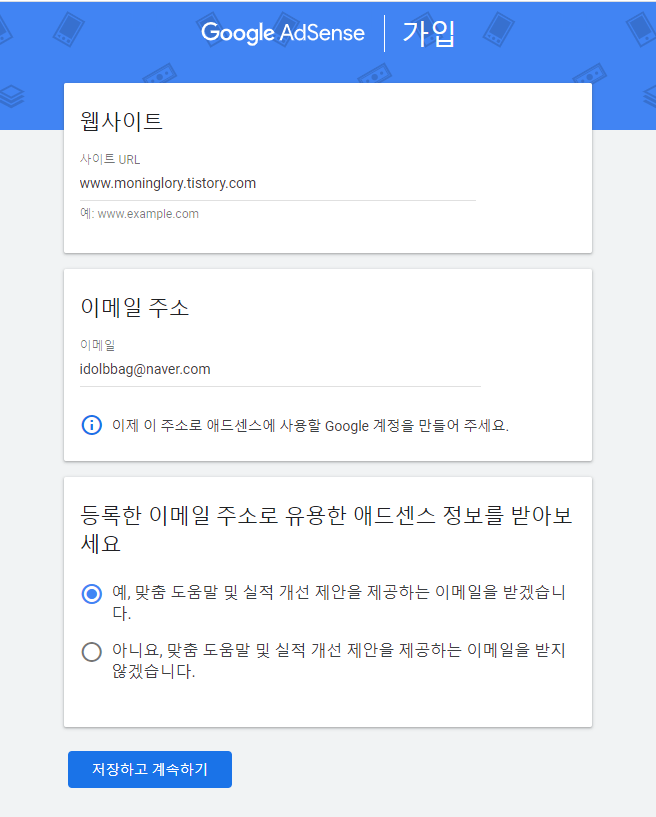The width and height of the screenshot is (656, 817).
Task: Click the '저장하고 계속하기' button
Action: (x=150, y=769)
